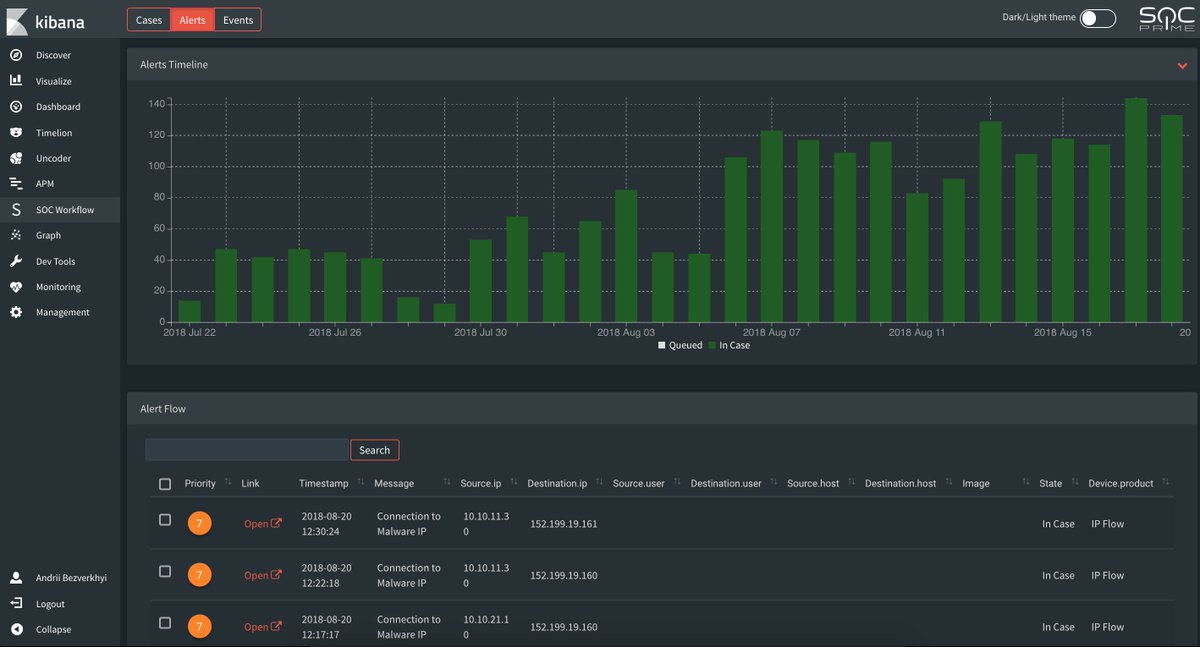Click inside the Alert Flow search field
Viewport: 1200px width, 647px height.
click(x=246, y=450)
